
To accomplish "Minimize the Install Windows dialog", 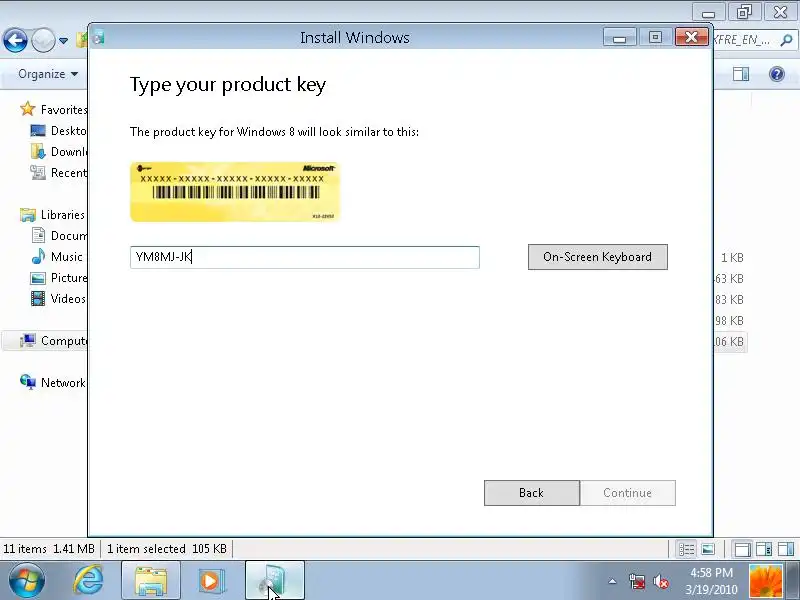I will [619, 37].
